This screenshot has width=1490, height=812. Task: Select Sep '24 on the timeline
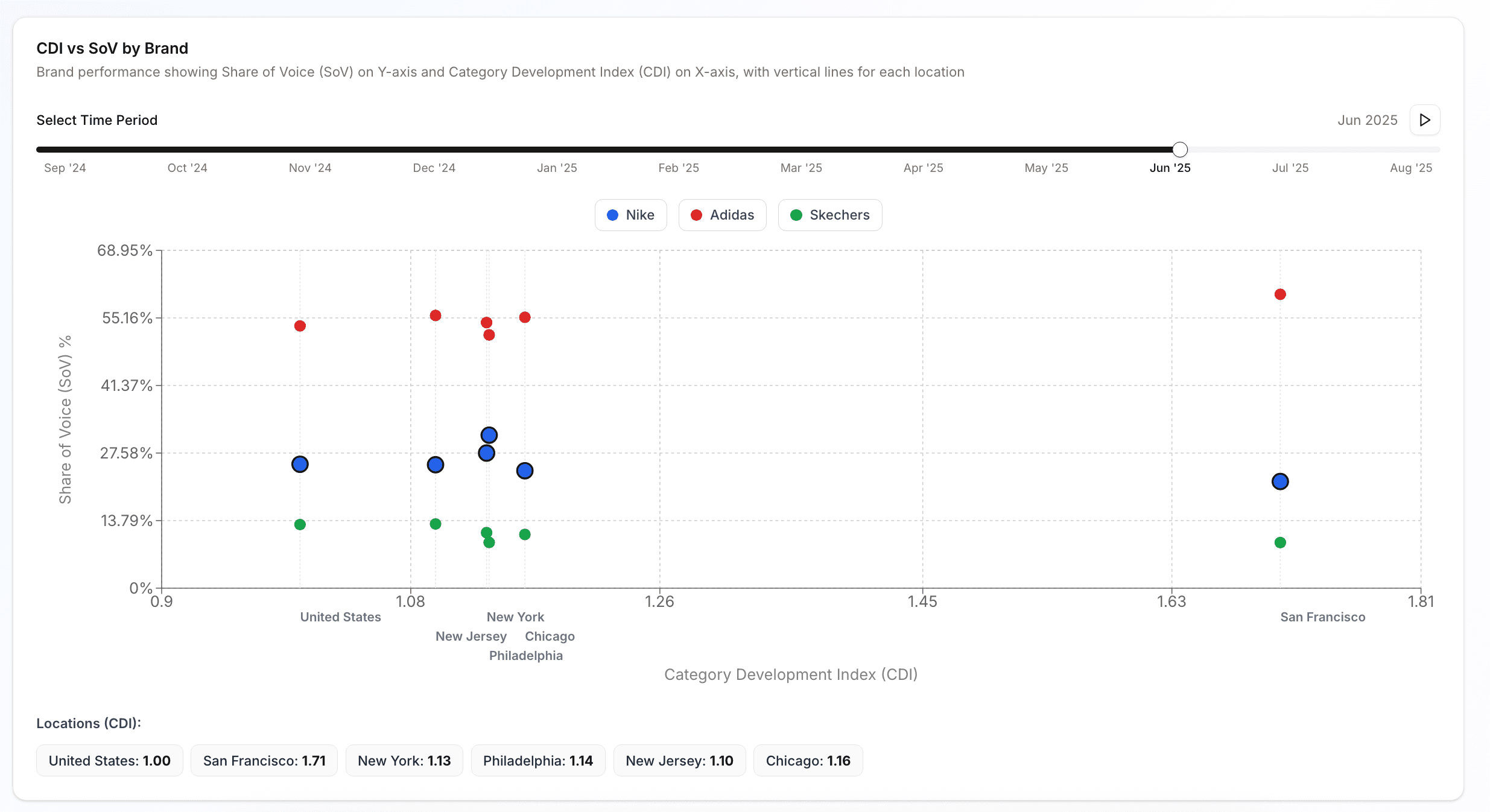tap(65, 168)
